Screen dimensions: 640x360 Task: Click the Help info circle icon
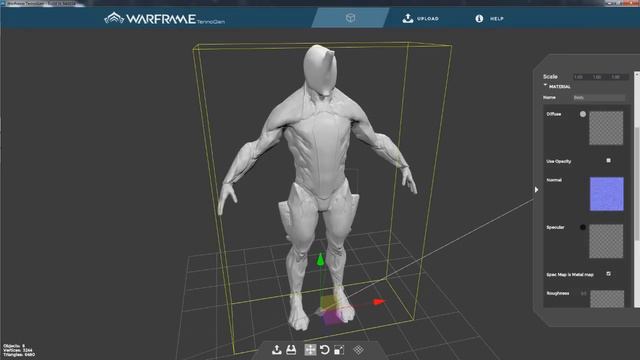point(479,18)
